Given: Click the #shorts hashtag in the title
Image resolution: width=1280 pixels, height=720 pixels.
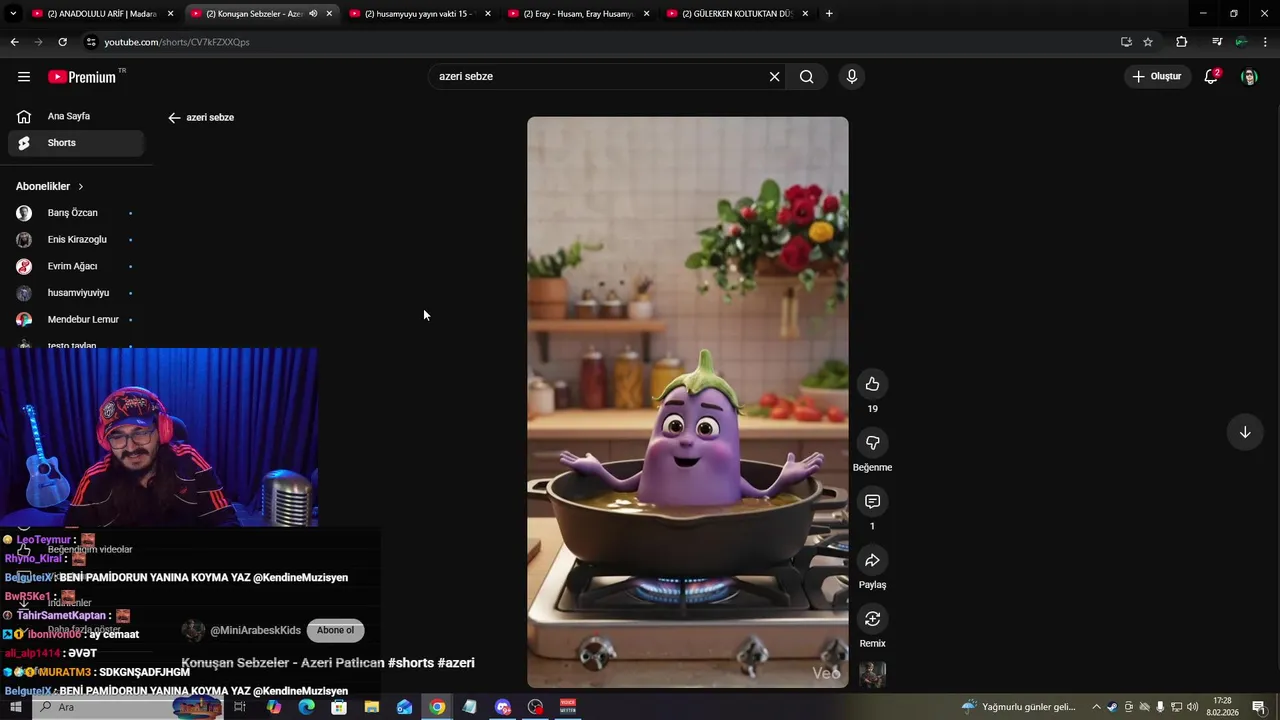Looking at the screenshot, I should point(410,663).
